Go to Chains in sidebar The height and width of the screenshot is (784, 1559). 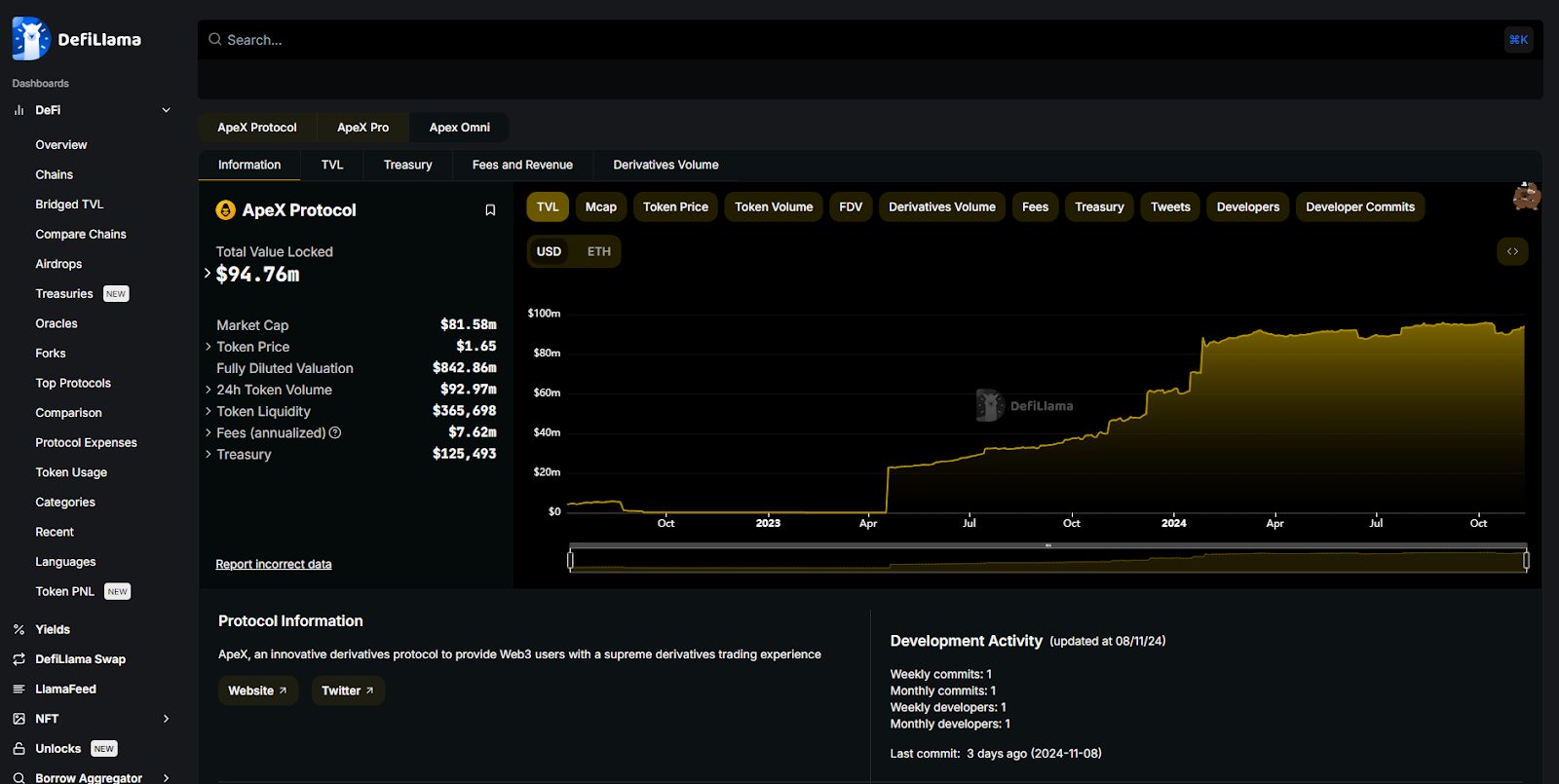click(x=55, y=174)
